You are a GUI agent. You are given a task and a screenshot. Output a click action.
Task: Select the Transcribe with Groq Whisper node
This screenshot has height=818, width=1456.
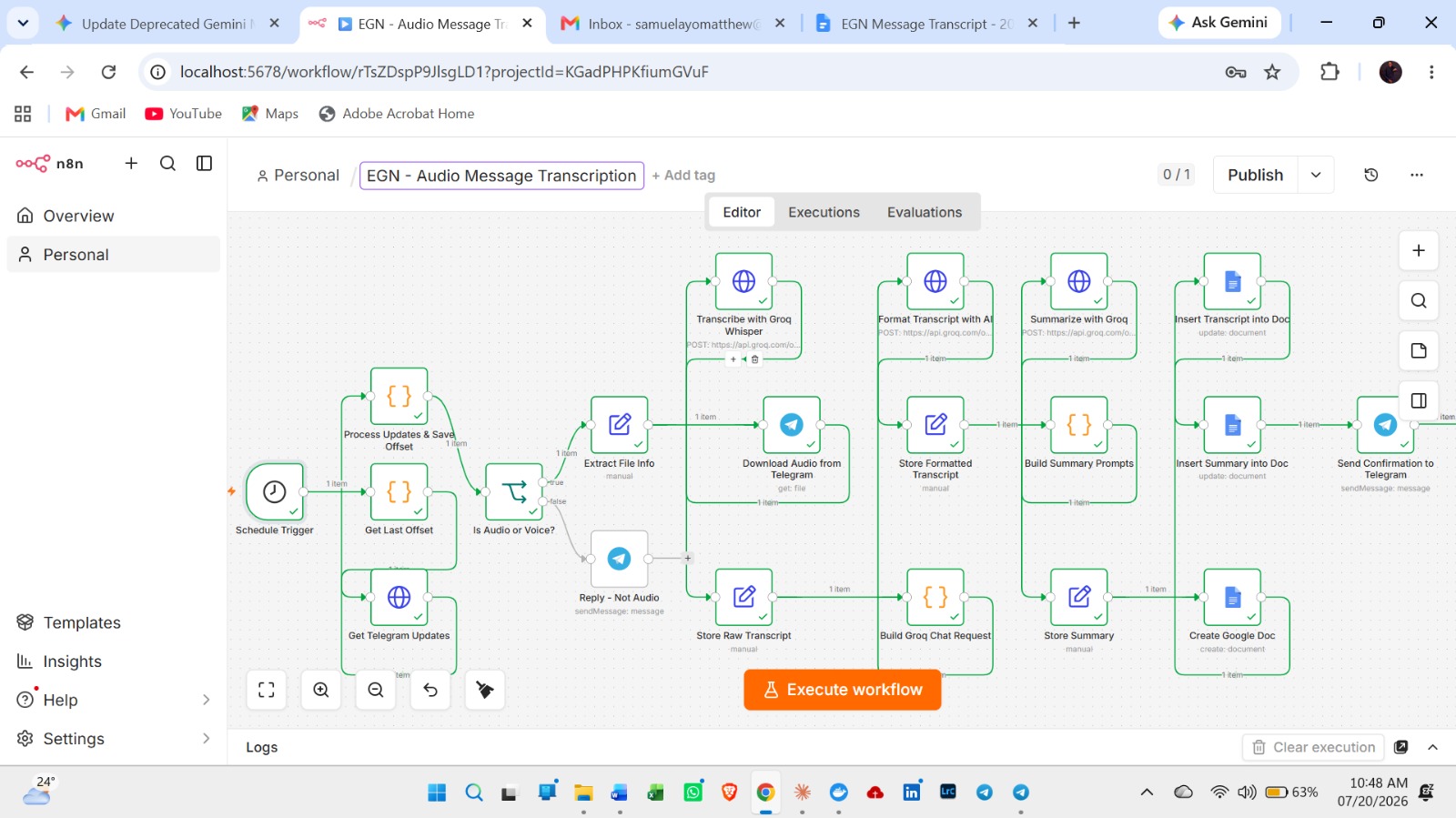coord(743,281)
